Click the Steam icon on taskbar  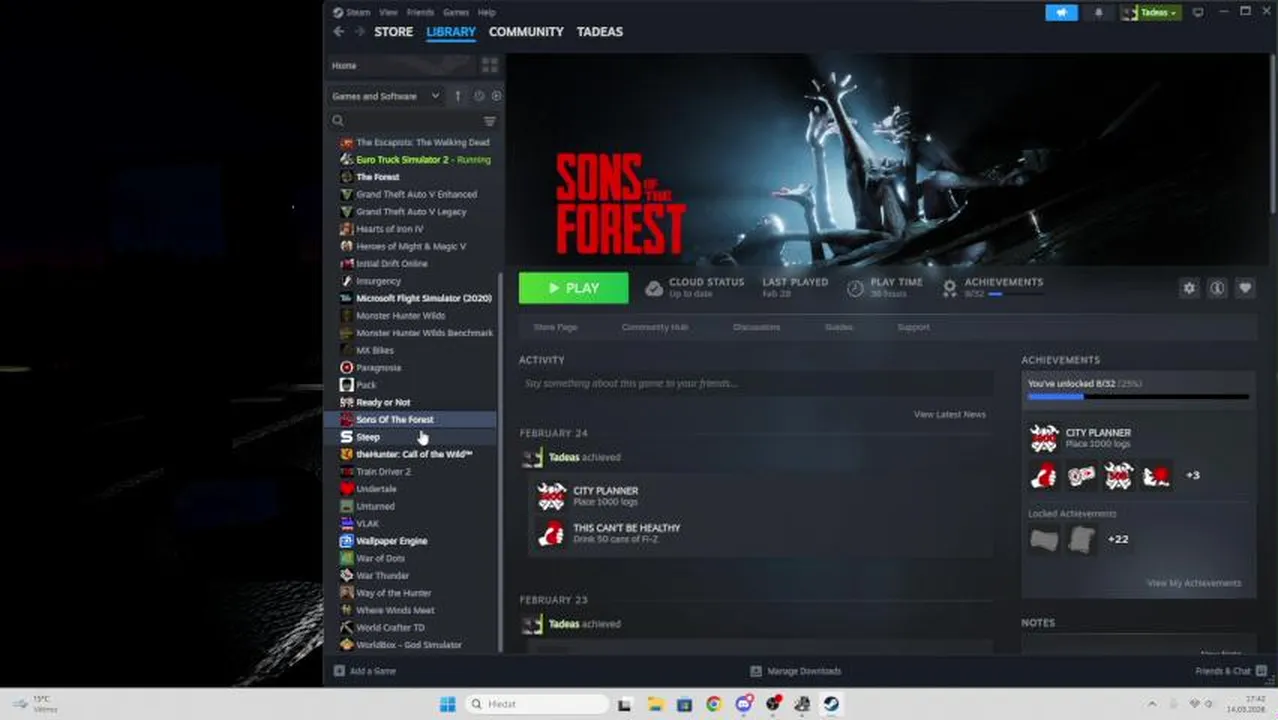coord(831,704)
